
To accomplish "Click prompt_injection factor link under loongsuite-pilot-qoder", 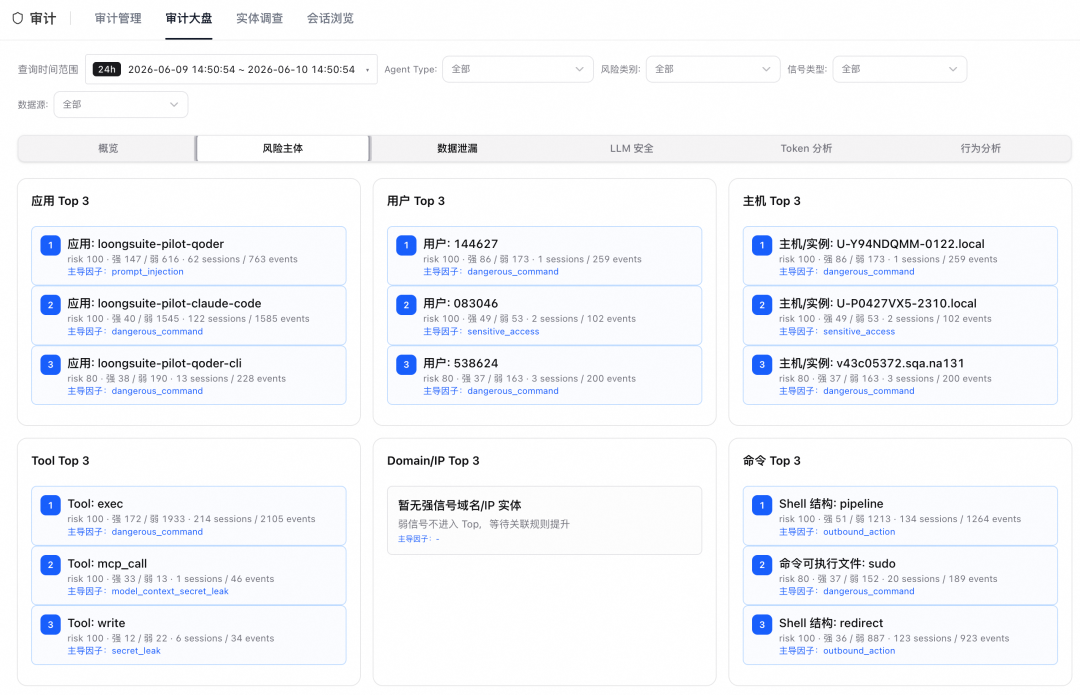I will click(147, 272).
